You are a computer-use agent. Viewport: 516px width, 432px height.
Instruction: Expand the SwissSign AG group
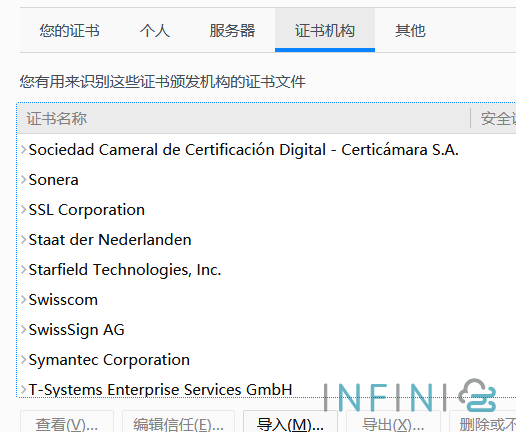[x=23, y=330]
